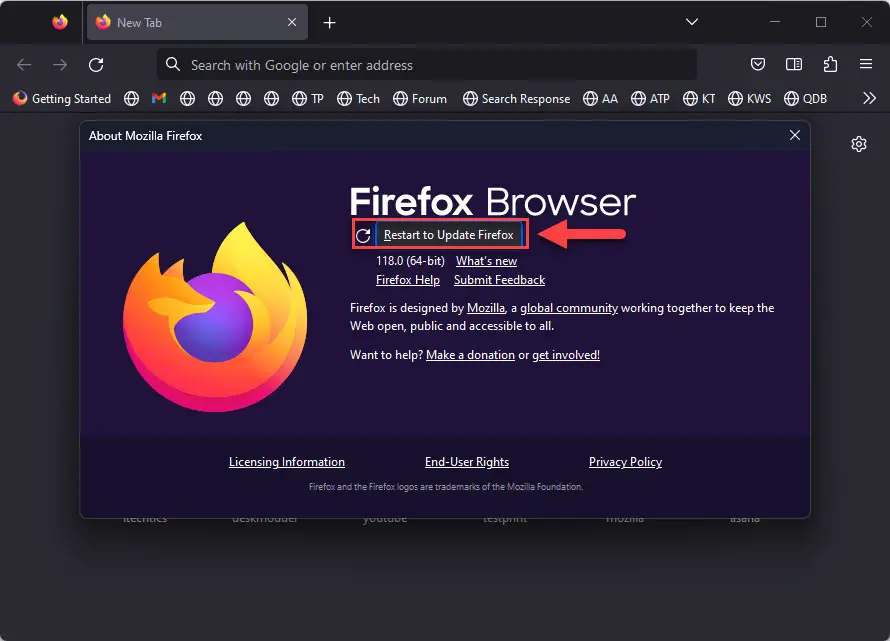
Task: Open the KT bookmark
Action: tap(699, 99)
